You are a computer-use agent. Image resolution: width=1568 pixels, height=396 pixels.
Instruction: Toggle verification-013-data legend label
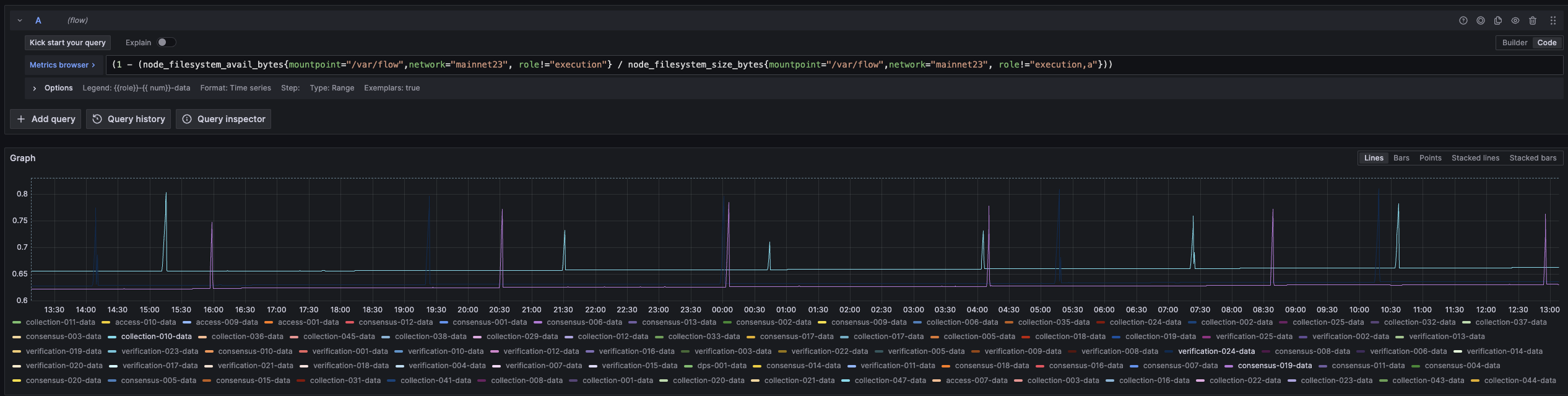pyautogui.click(x=1447, y=337)
